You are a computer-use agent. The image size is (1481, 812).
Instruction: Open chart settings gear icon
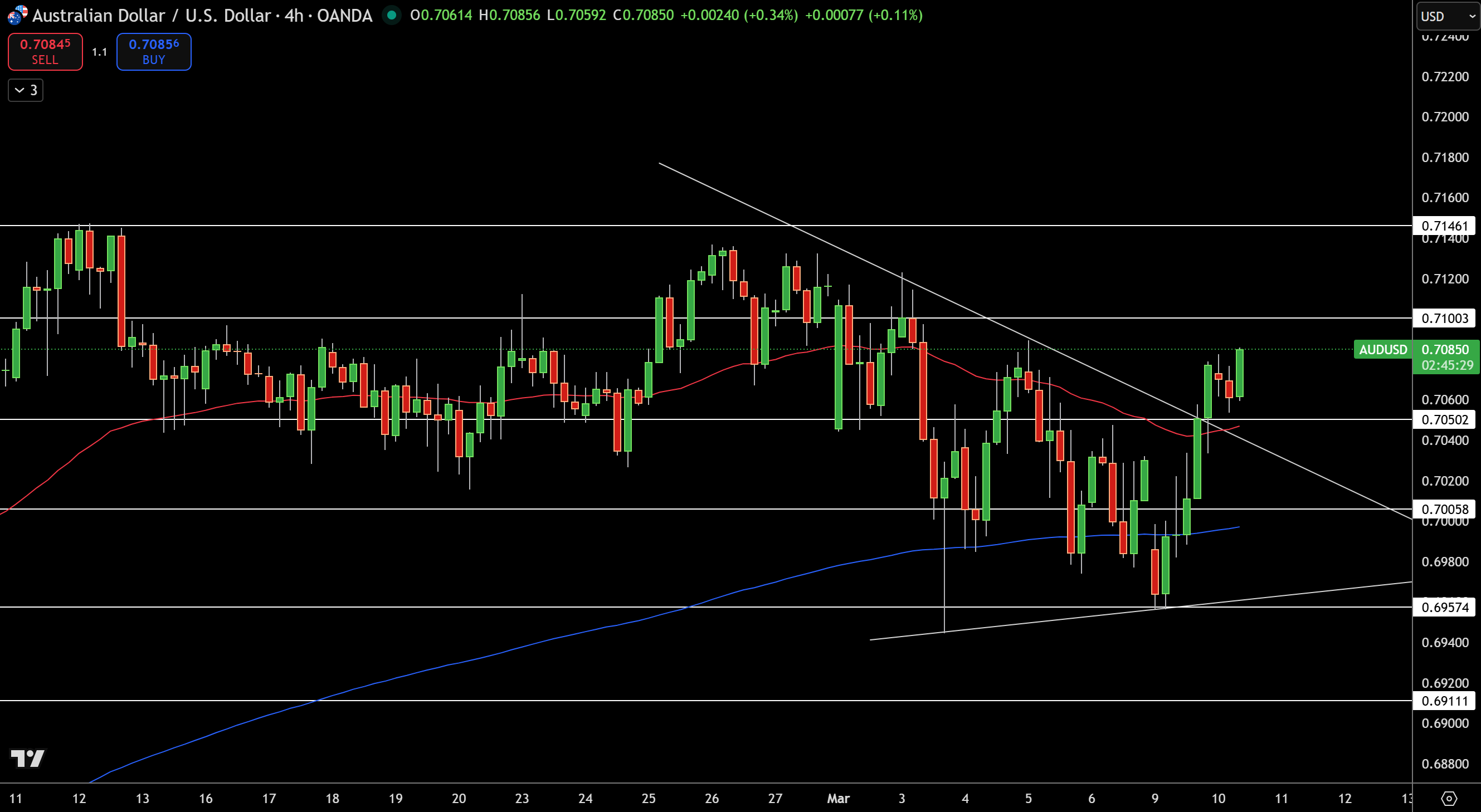[1449, 798]
